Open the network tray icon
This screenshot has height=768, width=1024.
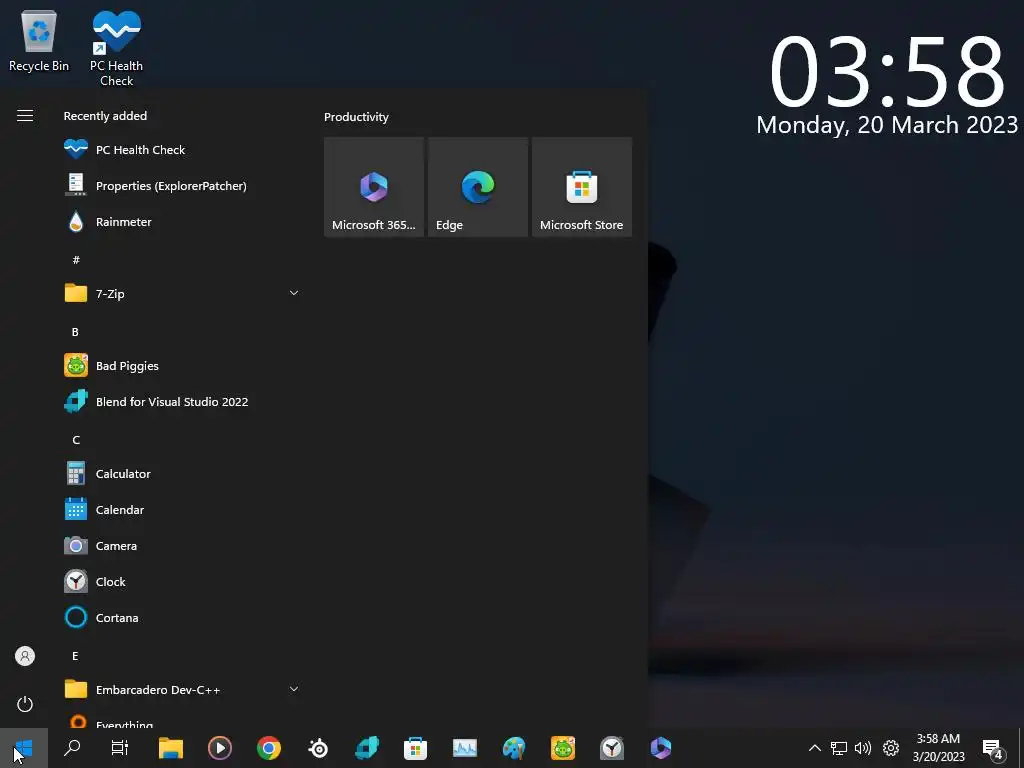coord(839,748)
